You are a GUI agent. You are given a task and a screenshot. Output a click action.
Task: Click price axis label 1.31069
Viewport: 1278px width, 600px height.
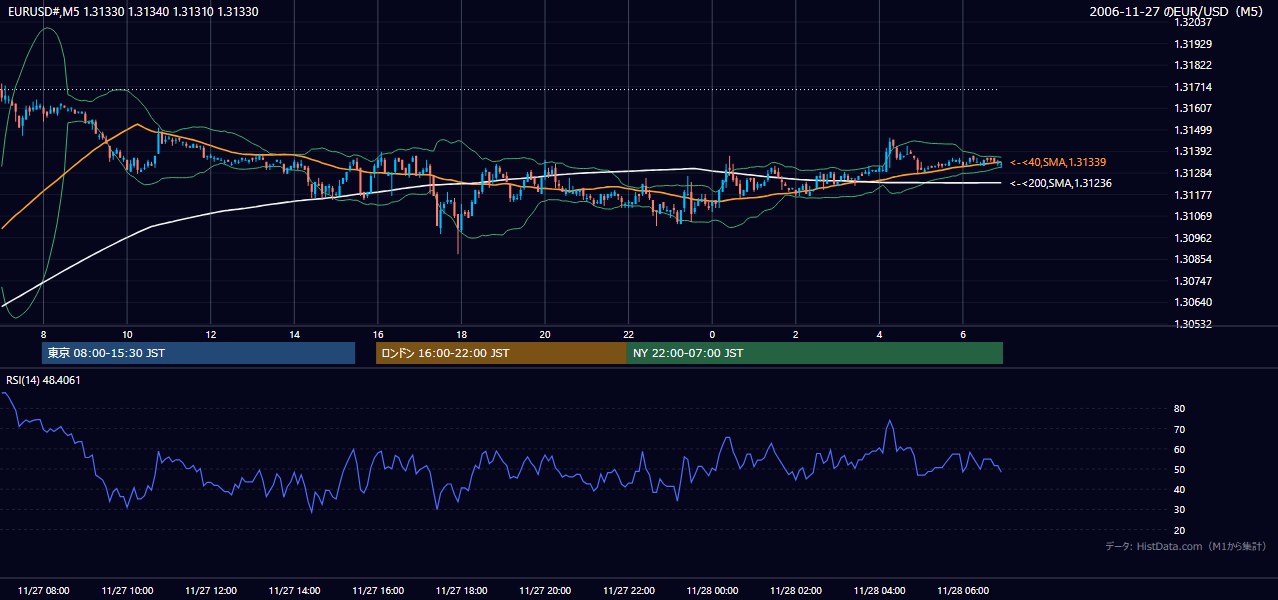[x=1193, y=216]
